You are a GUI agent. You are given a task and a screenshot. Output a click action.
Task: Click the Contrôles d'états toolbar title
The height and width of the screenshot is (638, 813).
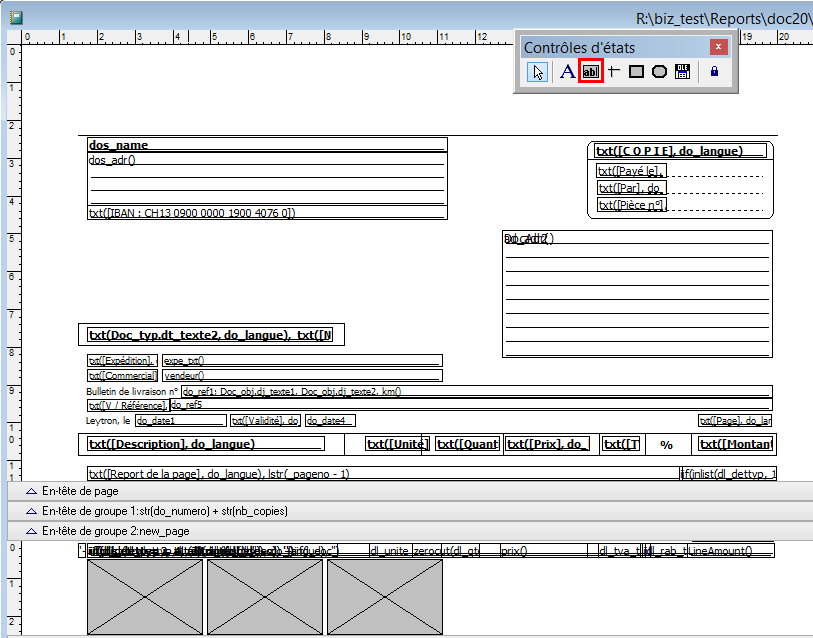coord(579,48)
